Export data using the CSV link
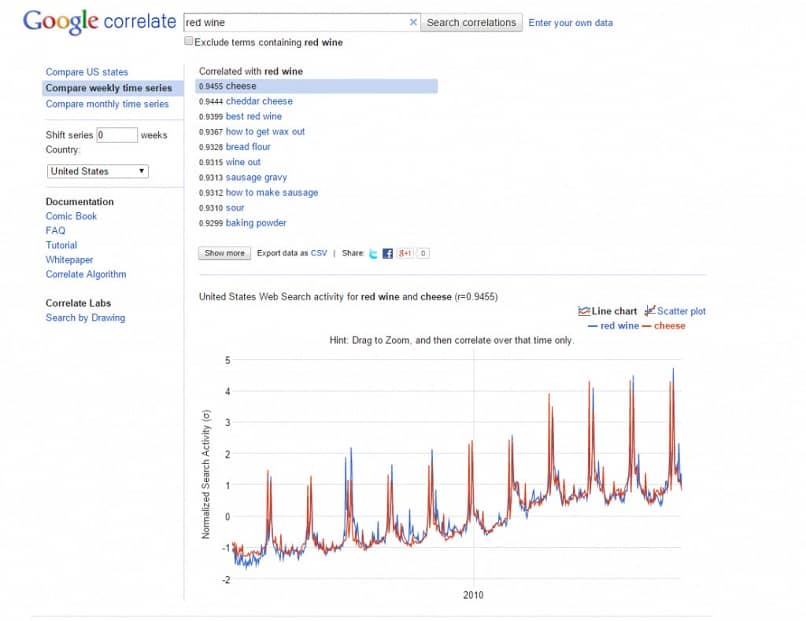 tap(319, 253)
